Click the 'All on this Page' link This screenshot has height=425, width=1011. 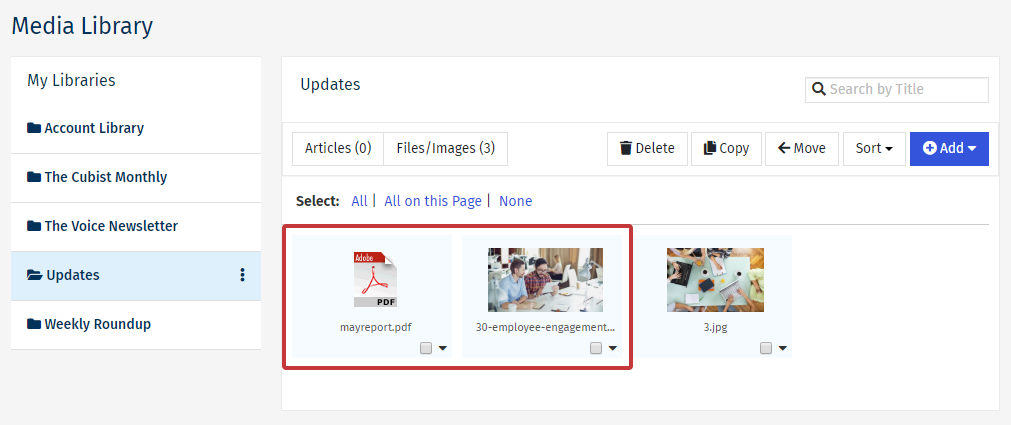[x=433, y=201]
